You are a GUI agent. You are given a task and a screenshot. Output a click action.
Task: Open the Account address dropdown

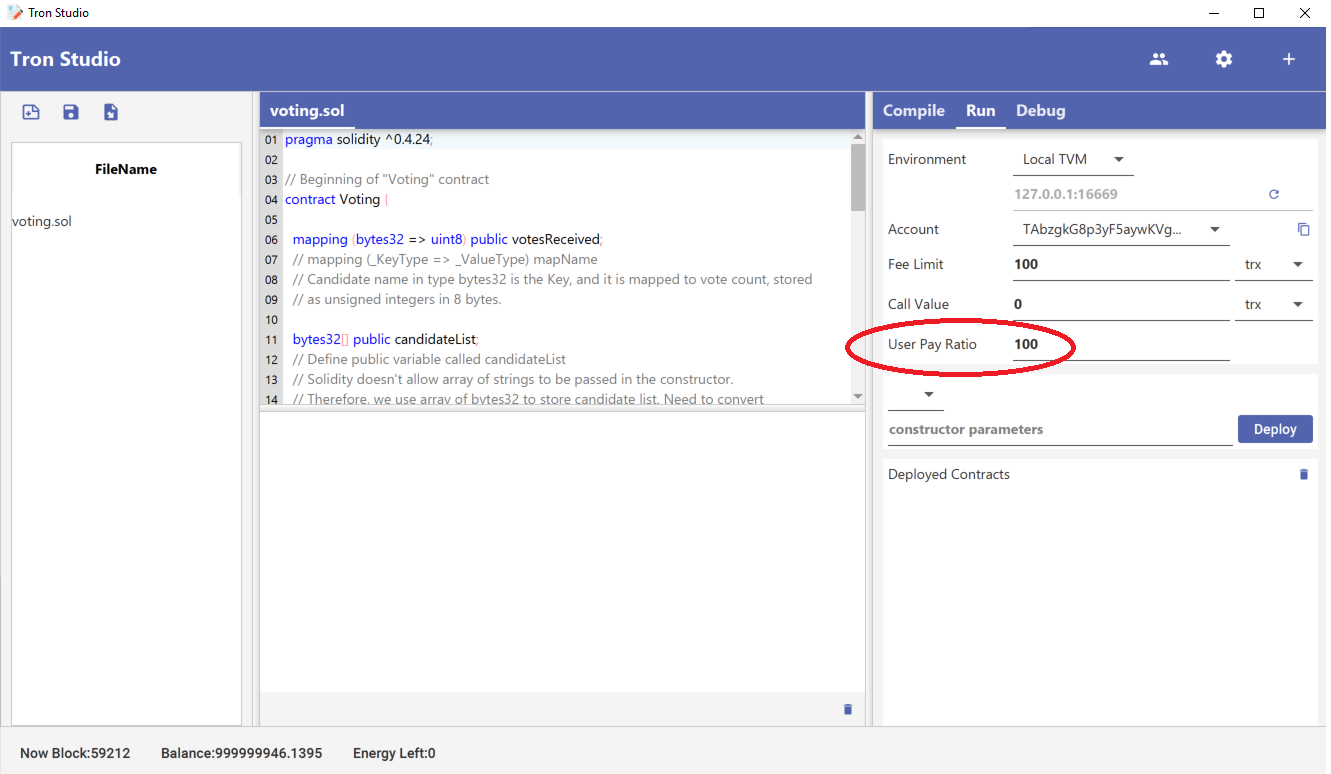coord(1121,230)
